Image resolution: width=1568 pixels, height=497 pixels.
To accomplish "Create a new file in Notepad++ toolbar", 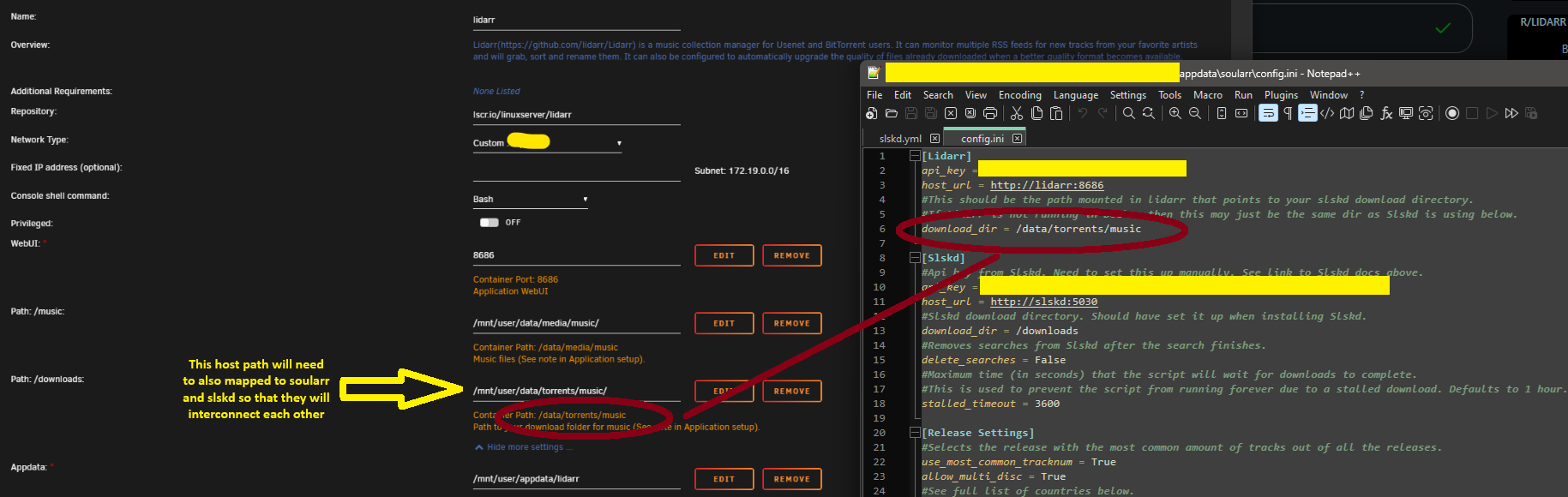I will [x=872, y=113].
